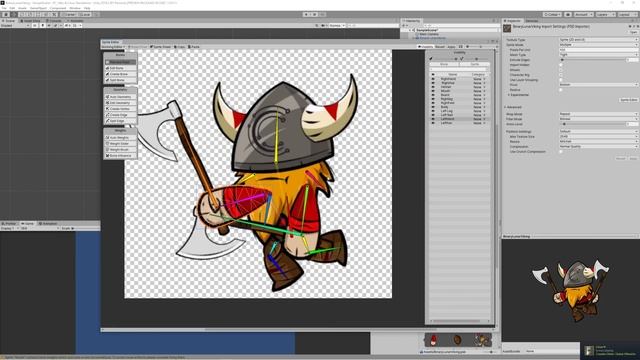Image resolution: width=640 pixels, height=360 pixels.
Task: Toggle the Use Crunch Compression checkbox
Action: coord(561,151)
